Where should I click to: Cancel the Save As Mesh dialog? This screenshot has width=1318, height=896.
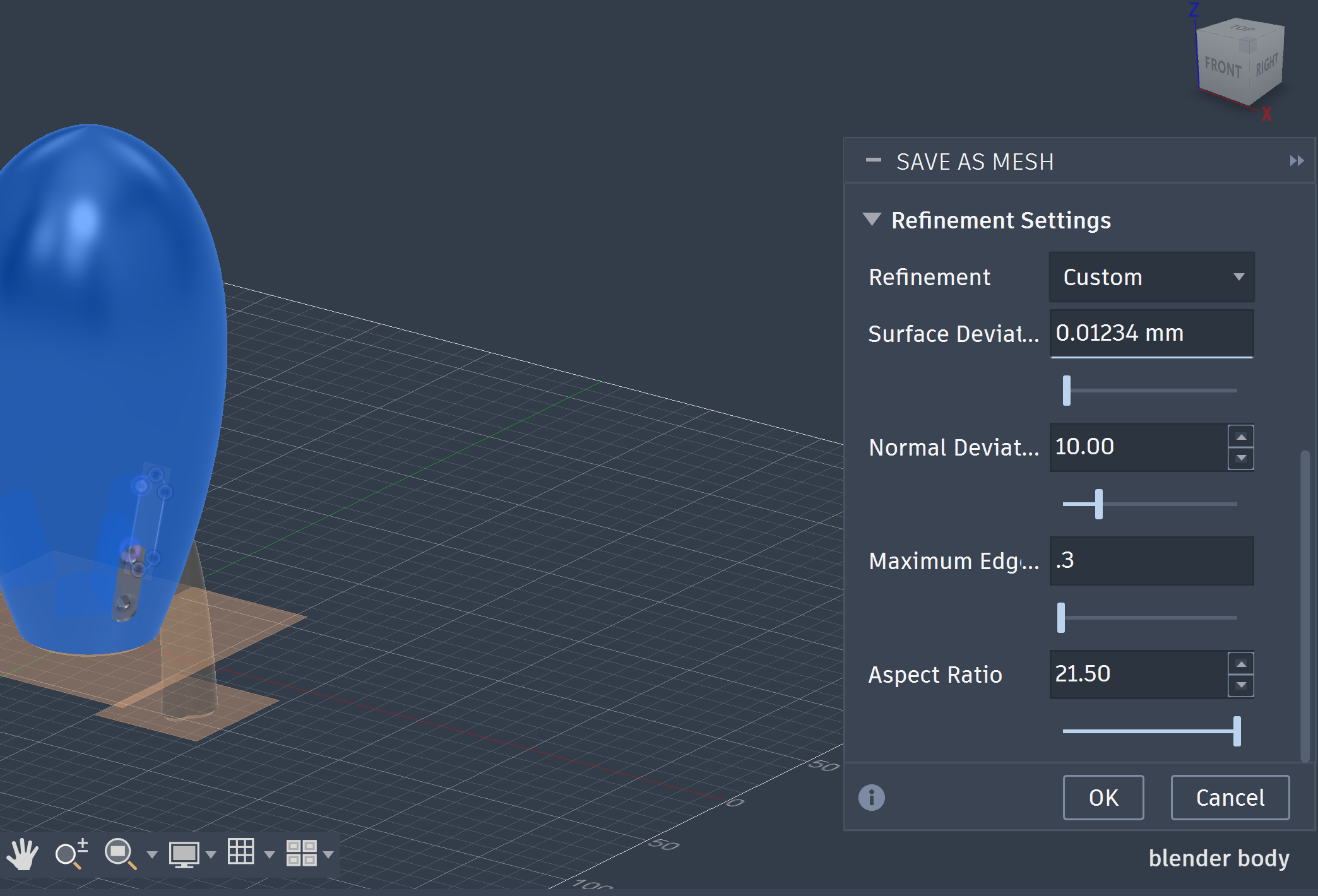pyautogui.click(x=1230, y=798)
